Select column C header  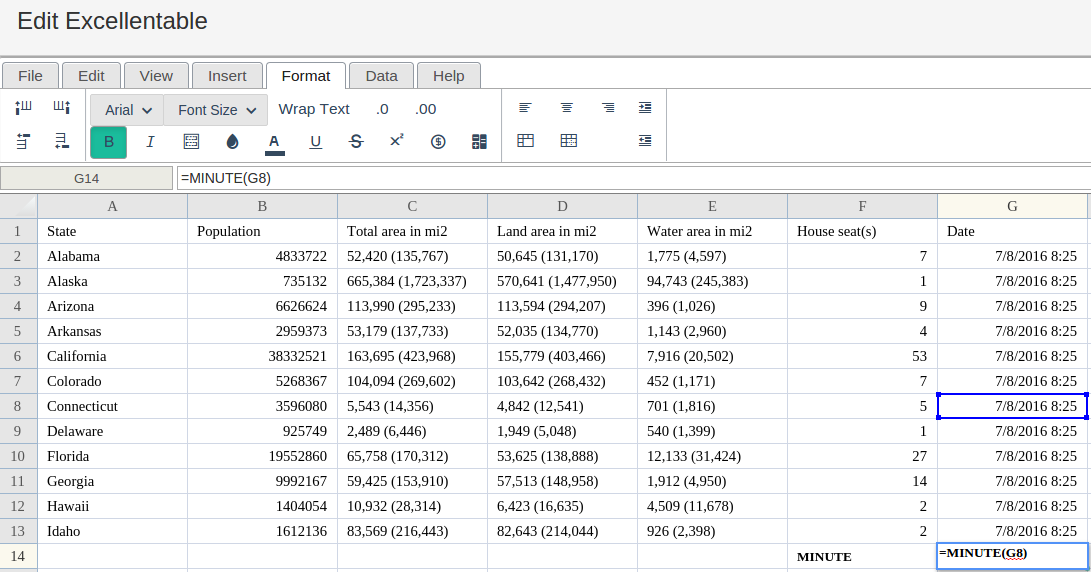(412, 206)
